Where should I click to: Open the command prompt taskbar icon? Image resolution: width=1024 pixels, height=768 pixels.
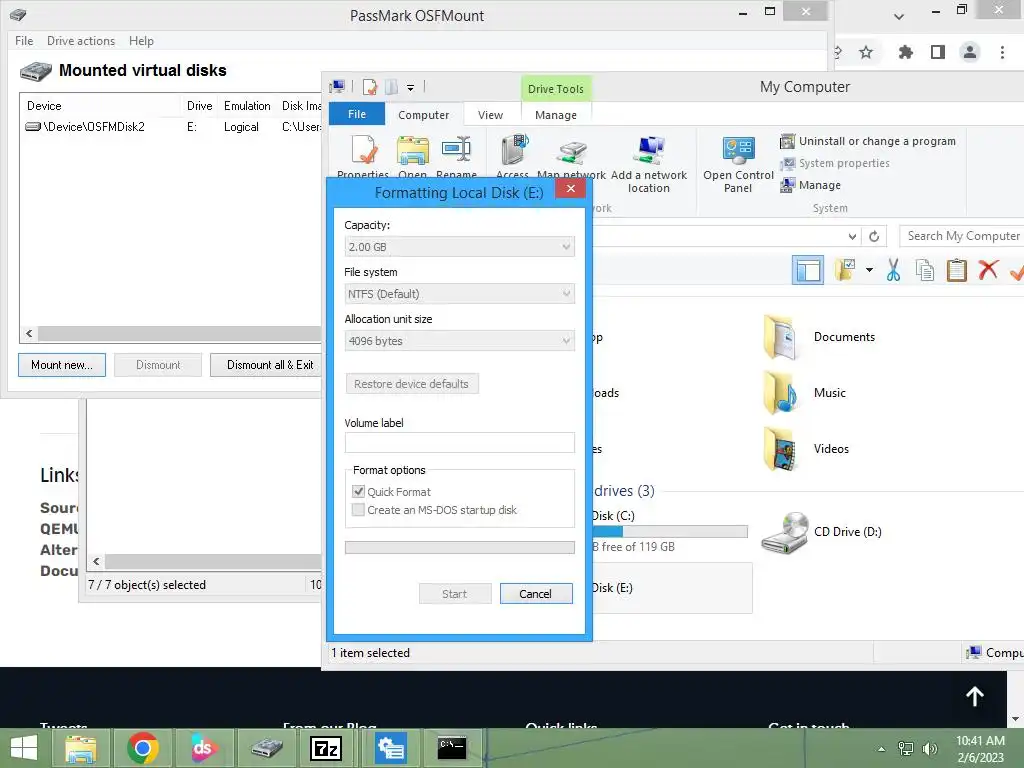(452, 748)
